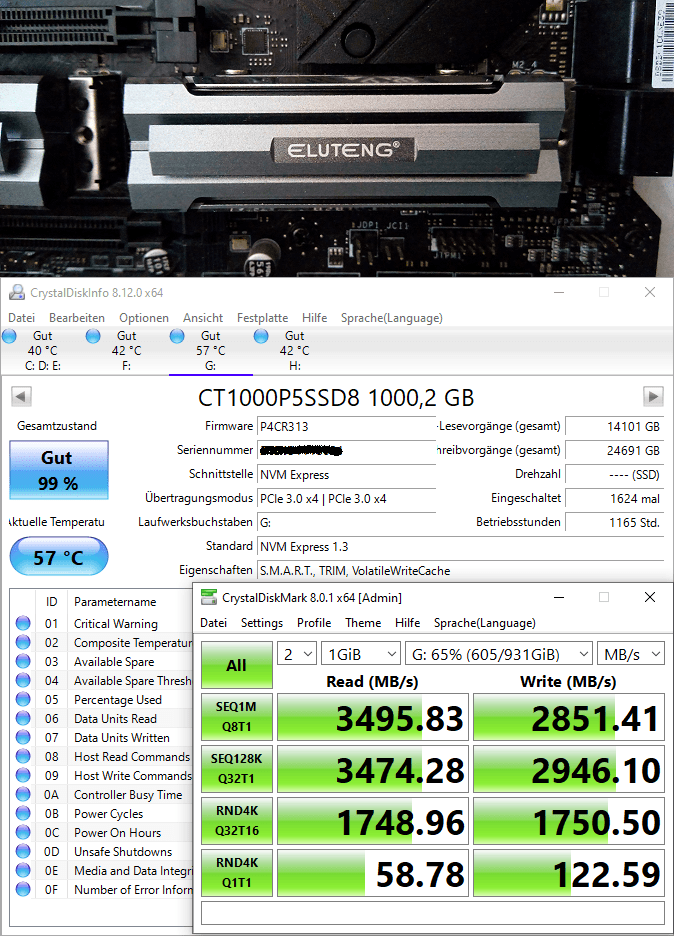674x936 pixels.
Task: Click the Parametername column header
Action: point(115,602)
